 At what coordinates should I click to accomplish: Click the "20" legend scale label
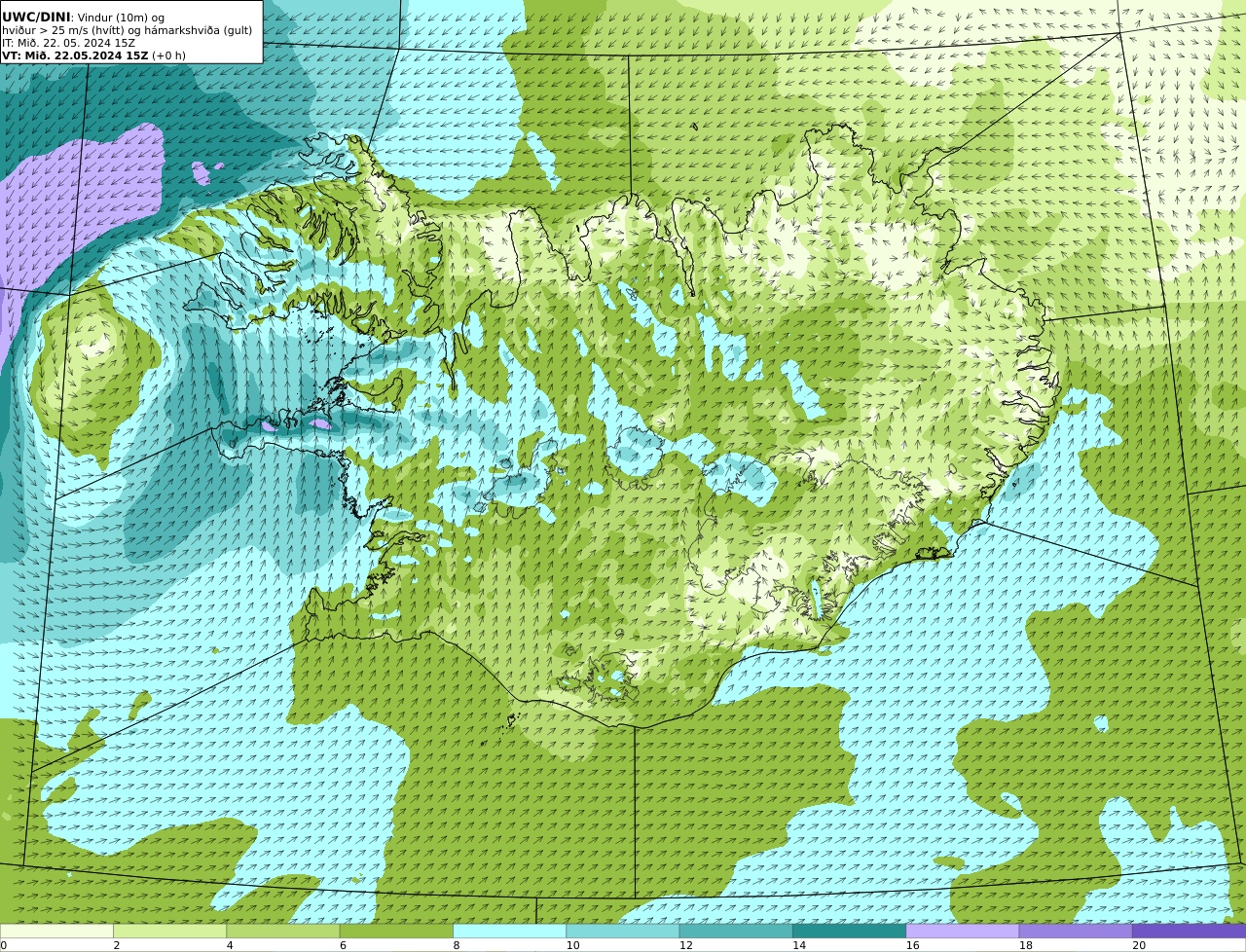(x=1138, y=945)
